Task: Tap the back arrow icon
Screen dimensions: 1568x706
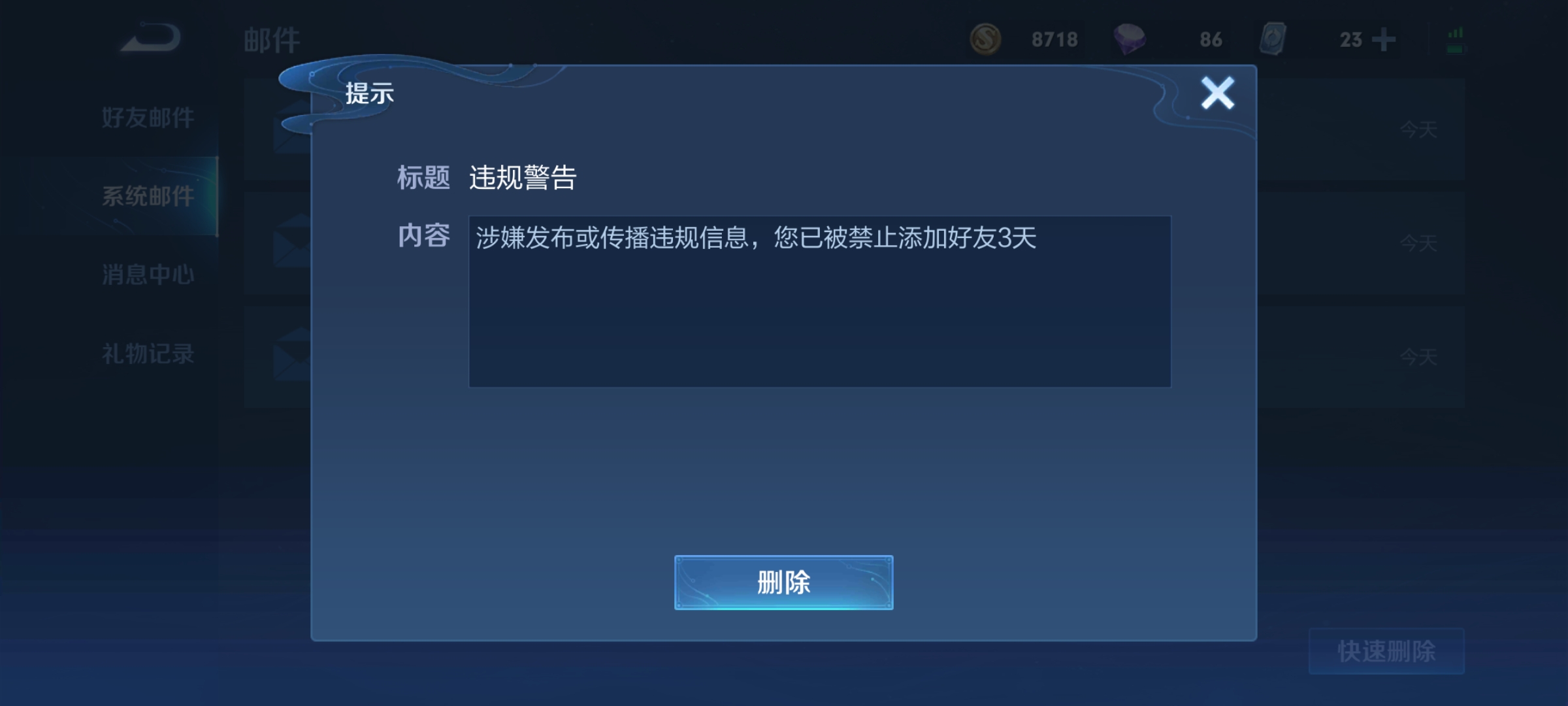Action: point(151,37)
